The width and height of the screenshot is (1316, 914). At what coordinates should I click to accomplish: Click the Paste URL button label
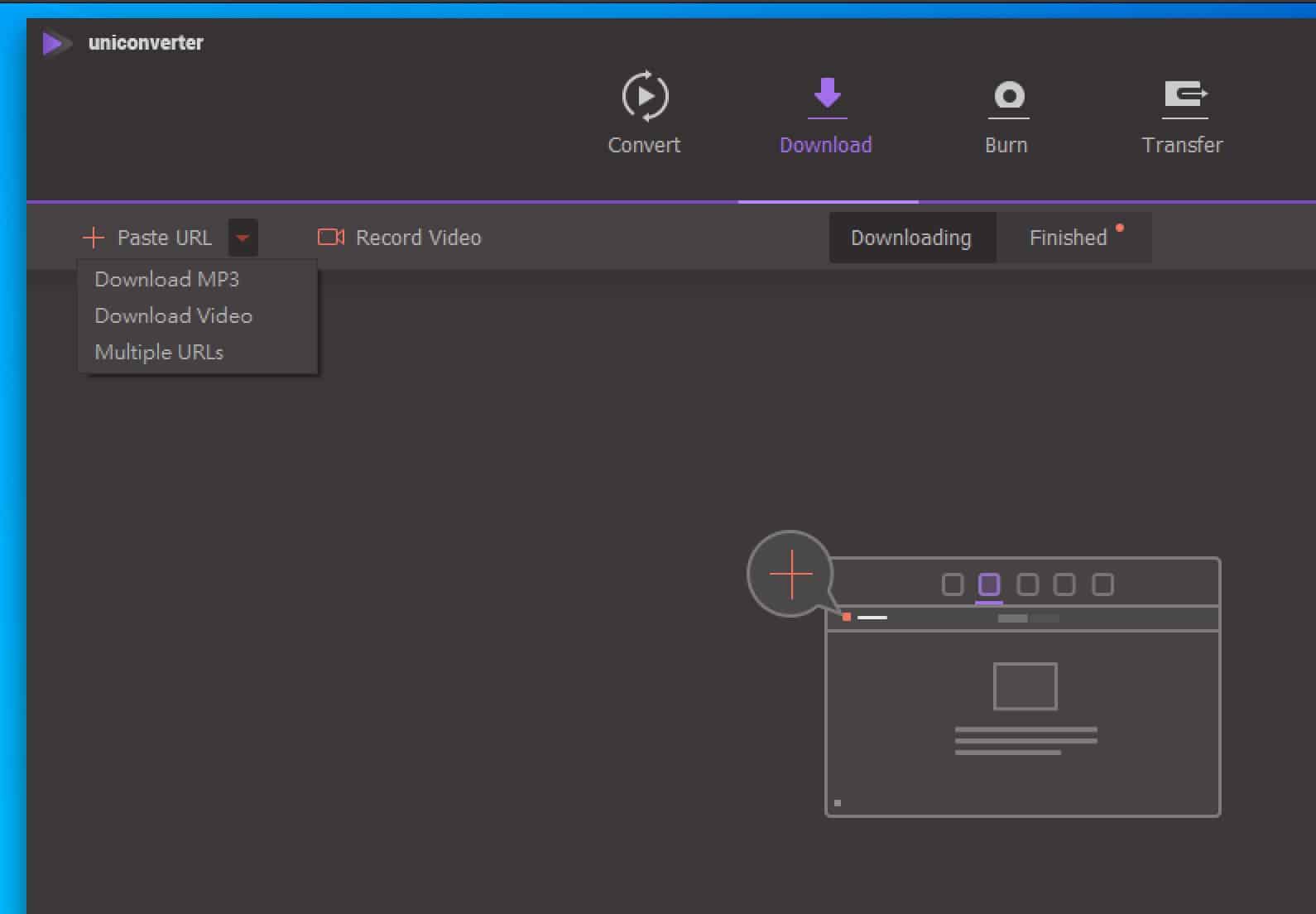pos(165,238)
